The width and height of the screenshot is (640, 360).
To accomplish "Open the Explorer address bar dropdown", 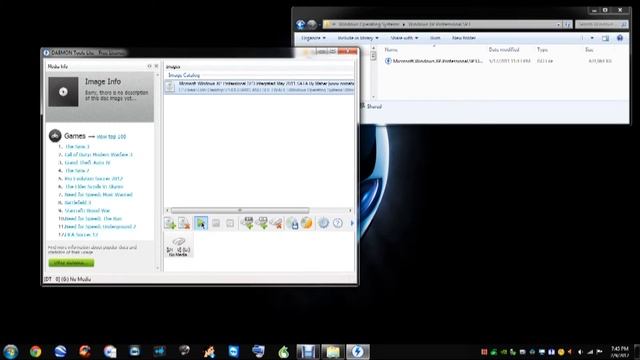I will (558, 24).
